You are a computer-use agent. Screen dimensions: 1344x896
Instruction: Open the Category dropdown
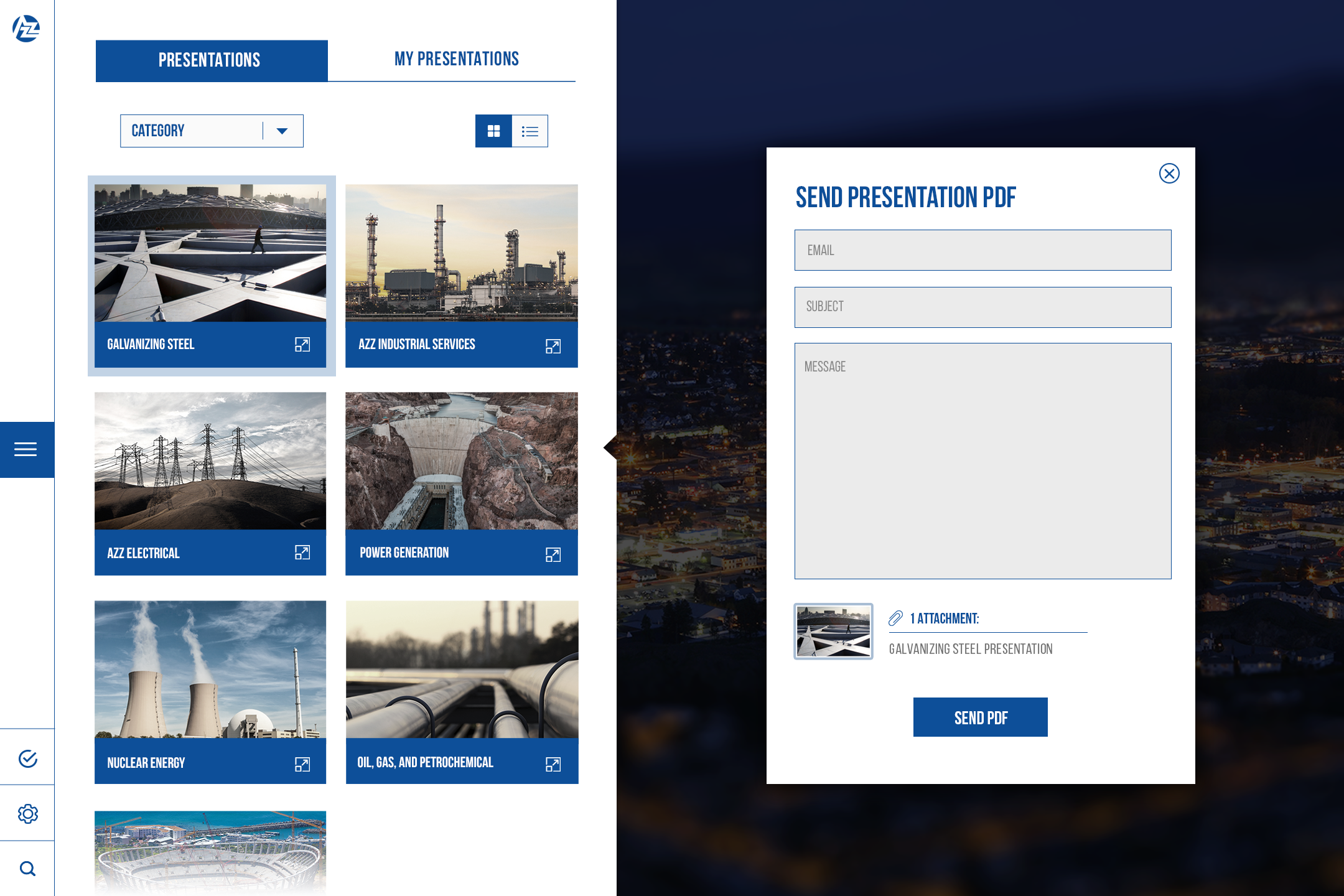[x=212, y=131]
